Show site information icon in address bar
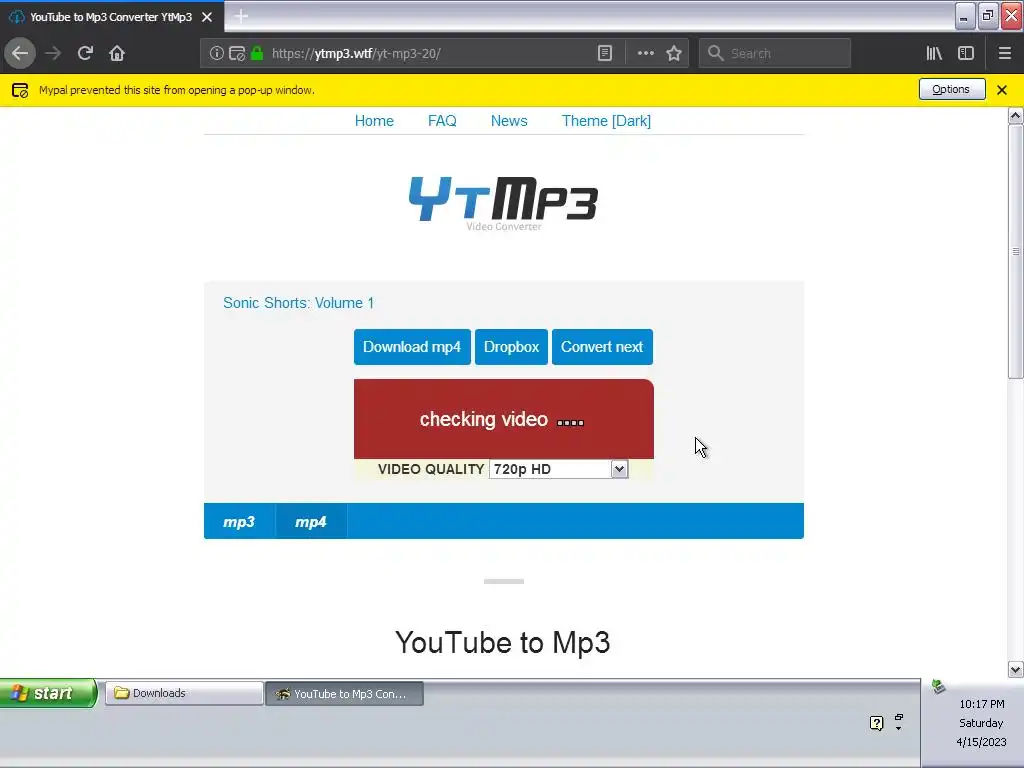 pos(216,53)
